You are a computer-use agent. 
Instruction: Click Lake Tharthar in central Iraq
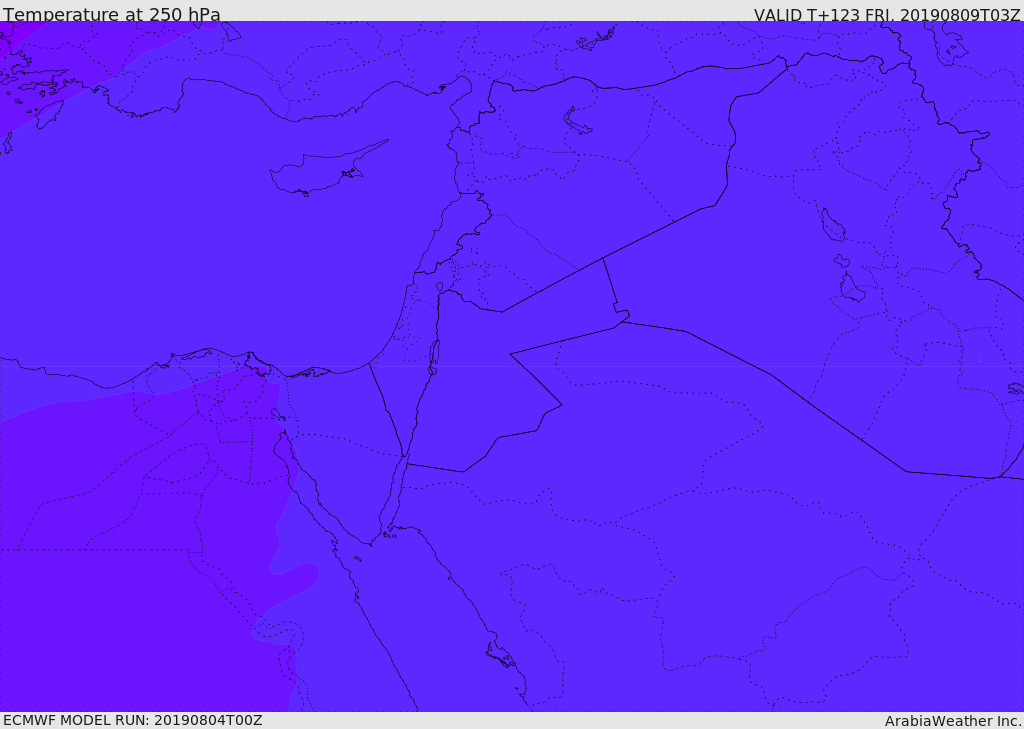[832, 225]
